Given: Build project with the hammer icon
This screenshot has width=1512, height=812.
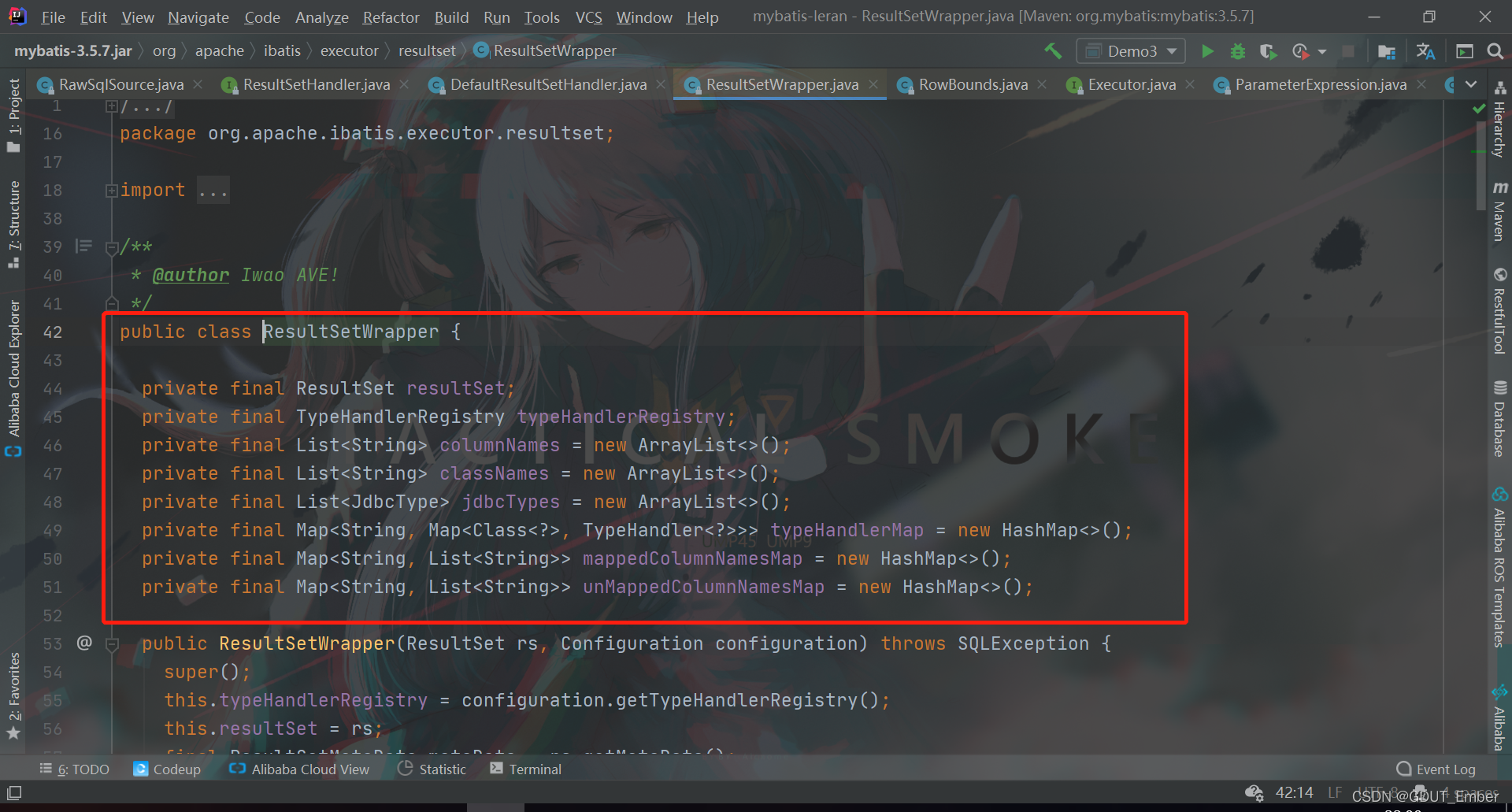Looking at the screenshot, I should tap(1053, 51).
